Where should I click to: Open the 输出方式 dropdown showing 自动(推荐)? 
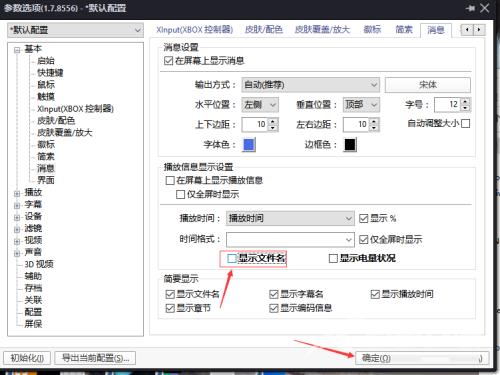[310, 85]
